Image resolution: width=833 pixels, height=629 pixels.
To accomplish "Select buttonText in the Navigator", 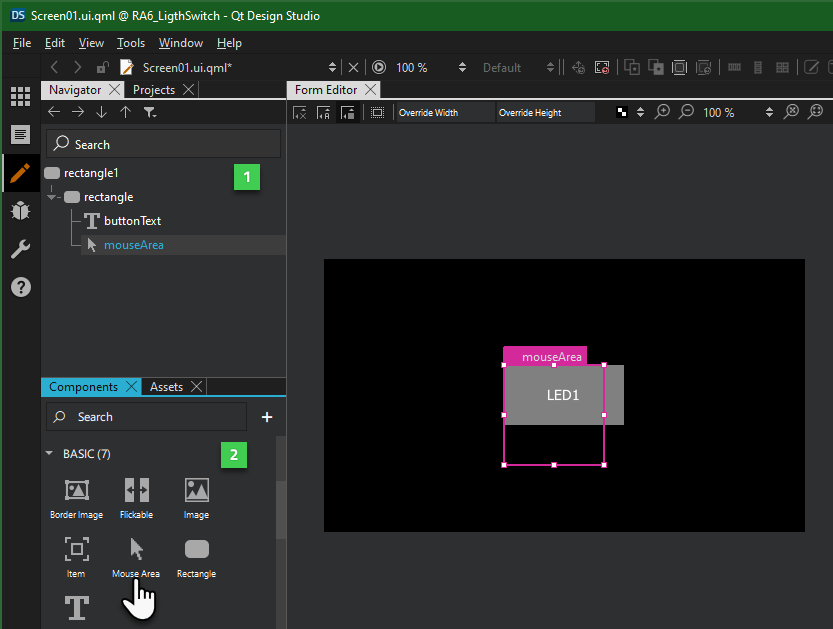I will [x=132, y=221].
